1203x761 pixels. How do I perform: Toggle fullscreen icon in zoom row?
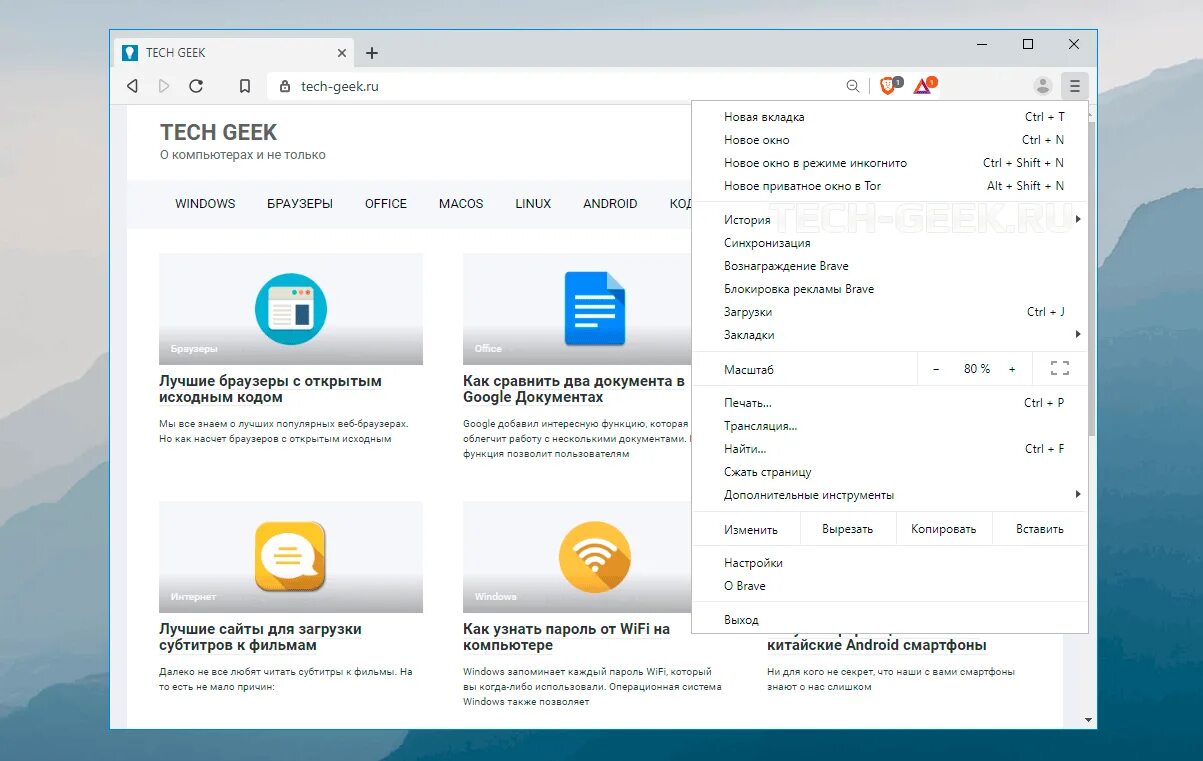[x=1060, y=369]
